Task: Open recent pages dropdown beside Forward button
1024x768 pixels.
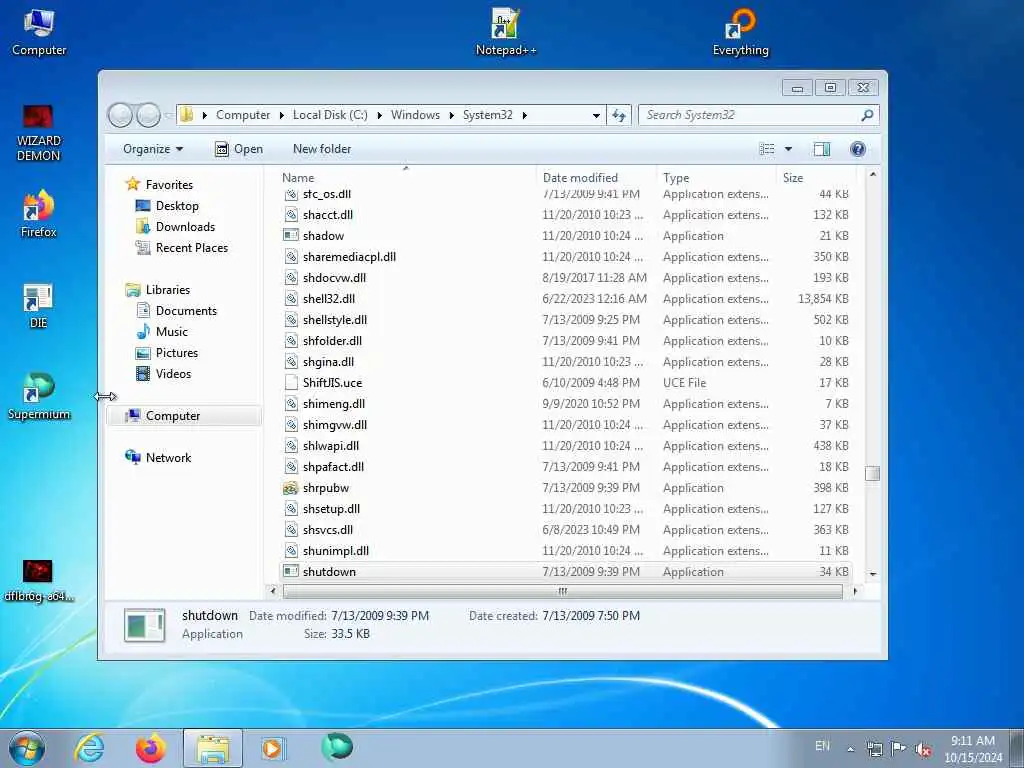Action: pyautogui.click(x=168, y=116)
